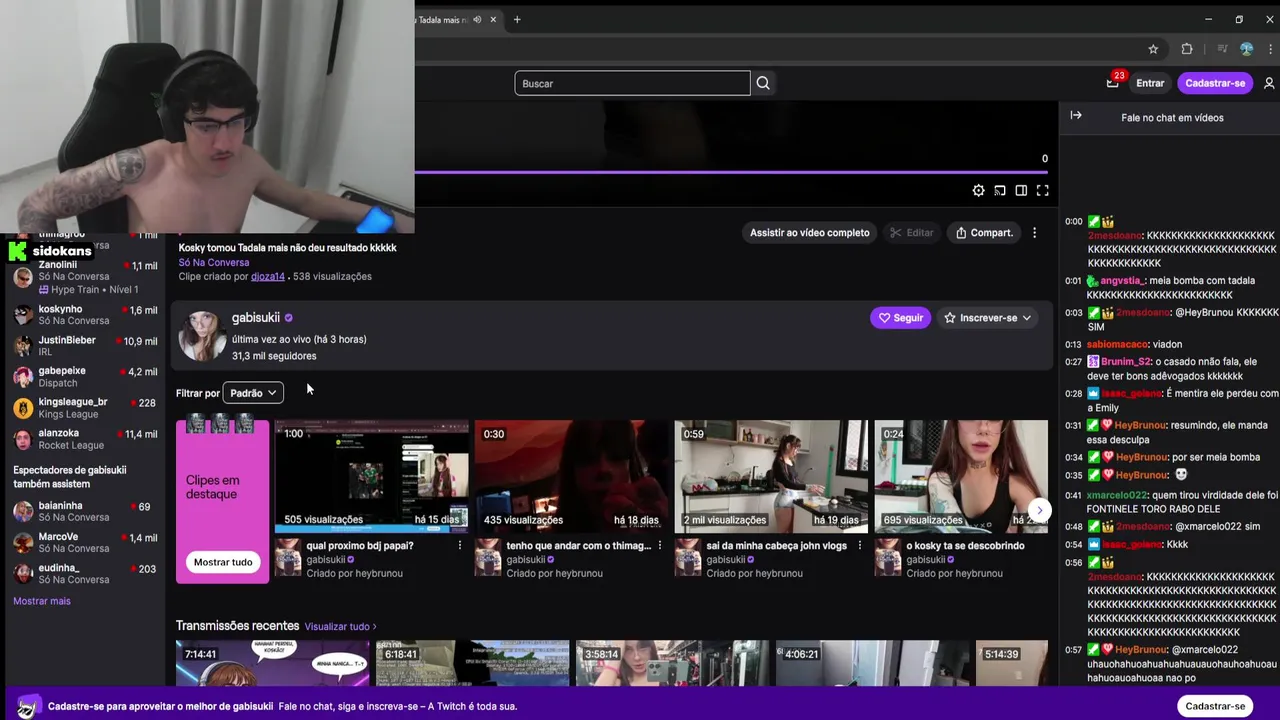The image size is (1280, 720).
Task: Toggle theater mode in video player
Action: tap(1021, 190)
